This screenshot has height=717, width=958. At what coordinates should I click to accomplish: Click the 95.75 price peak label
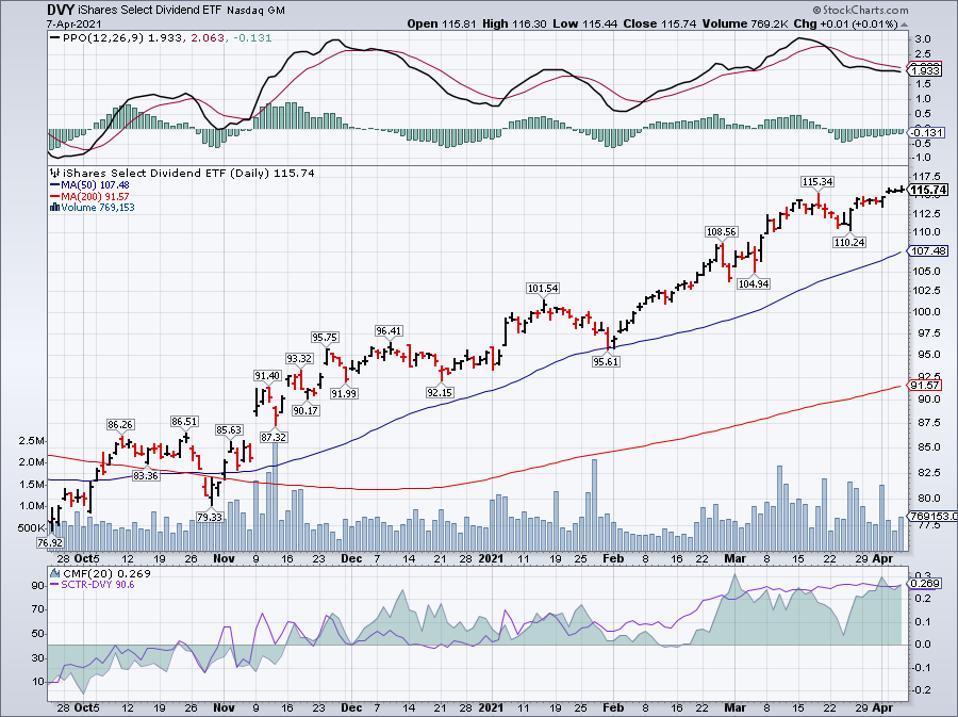pos(324,337)
